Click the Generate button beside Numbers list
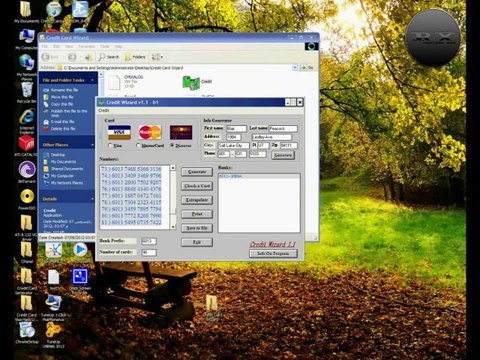The image size is (480, 360). point(197,172)
